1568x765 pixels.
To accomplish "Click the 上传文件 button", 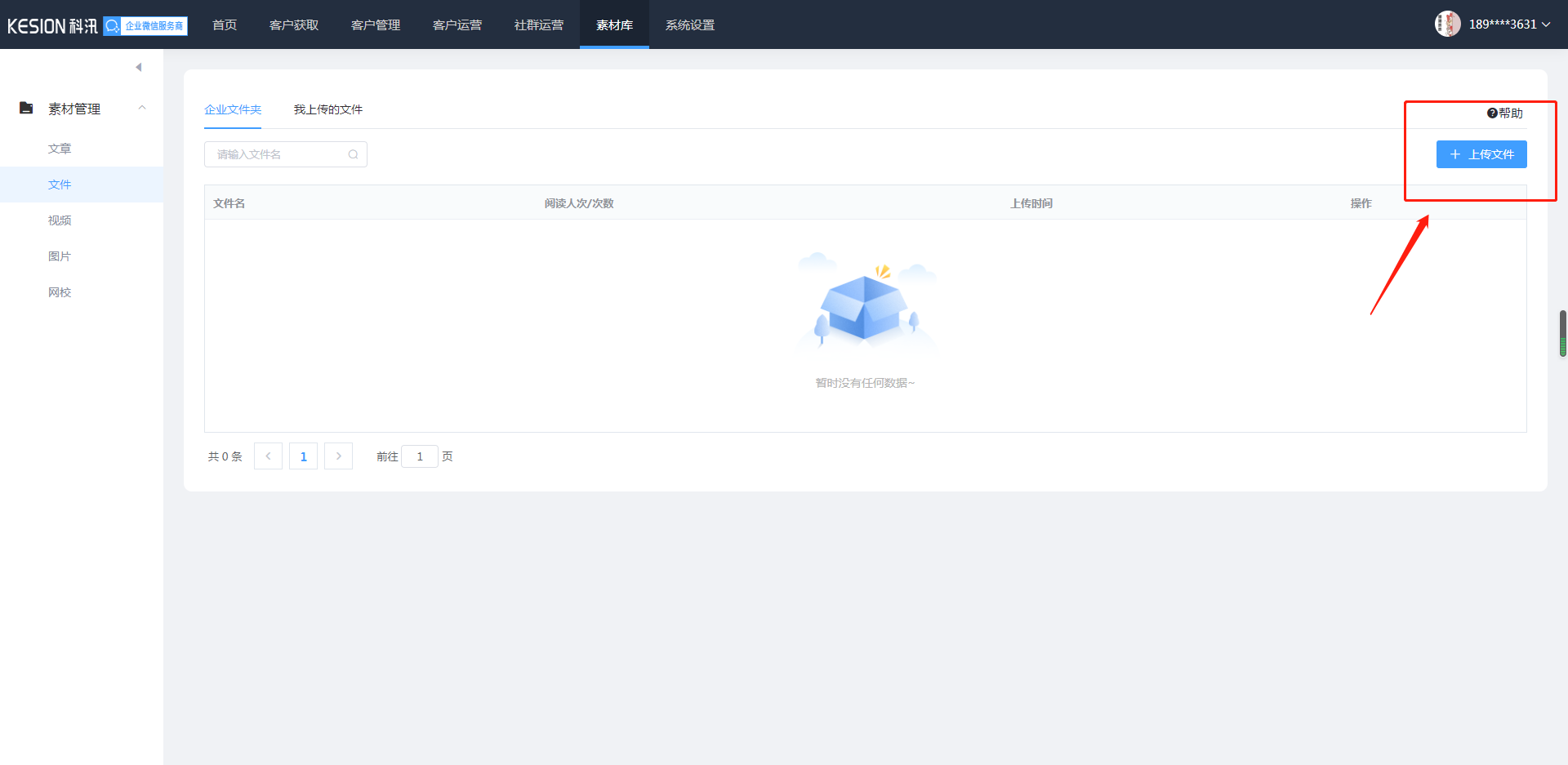I will coord(1481,154).
